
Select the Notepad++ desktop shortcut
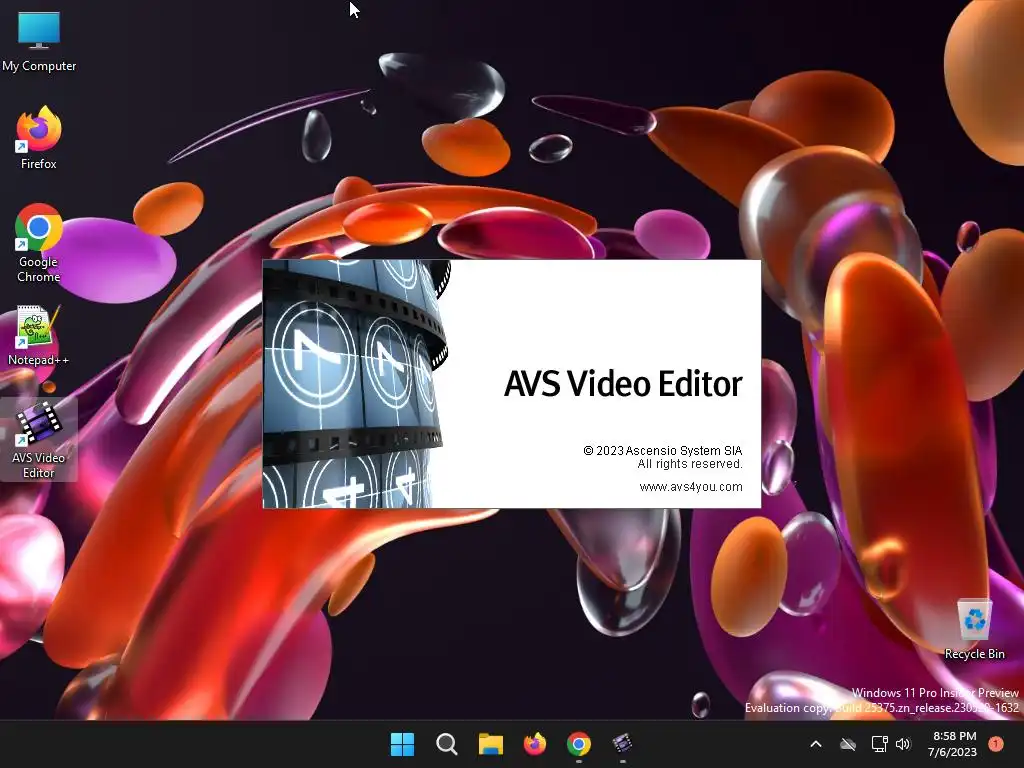point(39,336)
